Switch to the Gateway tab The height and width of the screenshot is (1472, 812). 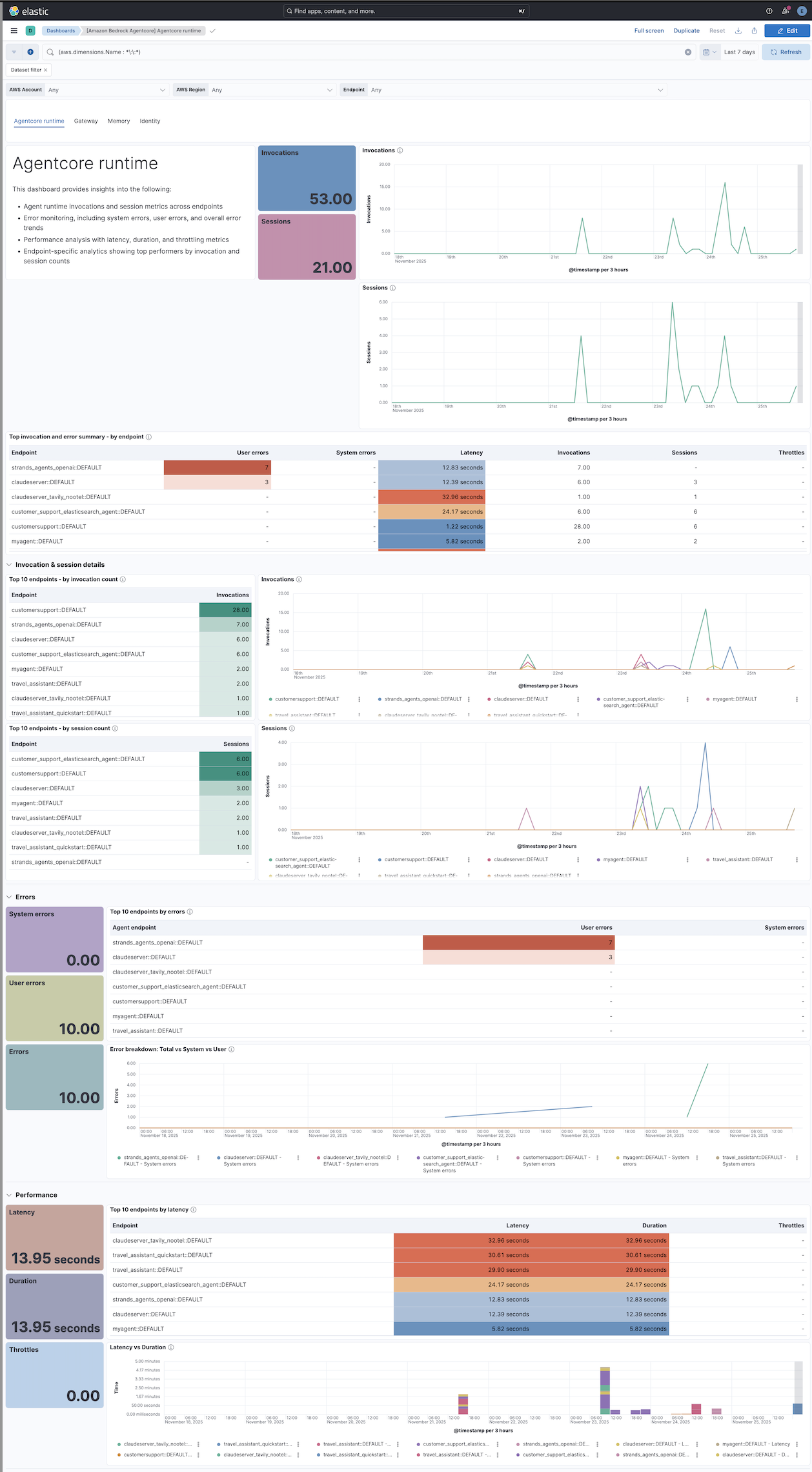coord(86,121)
